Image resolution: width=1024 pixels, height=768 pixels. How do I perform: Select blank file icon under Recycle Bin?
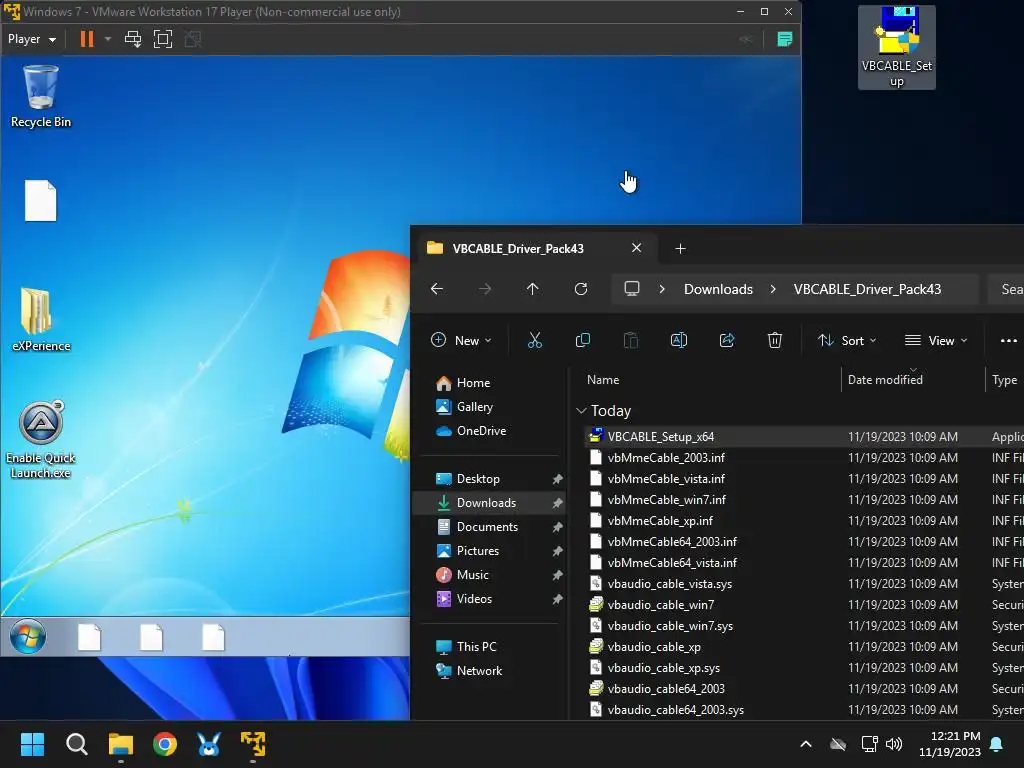(x=40, y=200)
